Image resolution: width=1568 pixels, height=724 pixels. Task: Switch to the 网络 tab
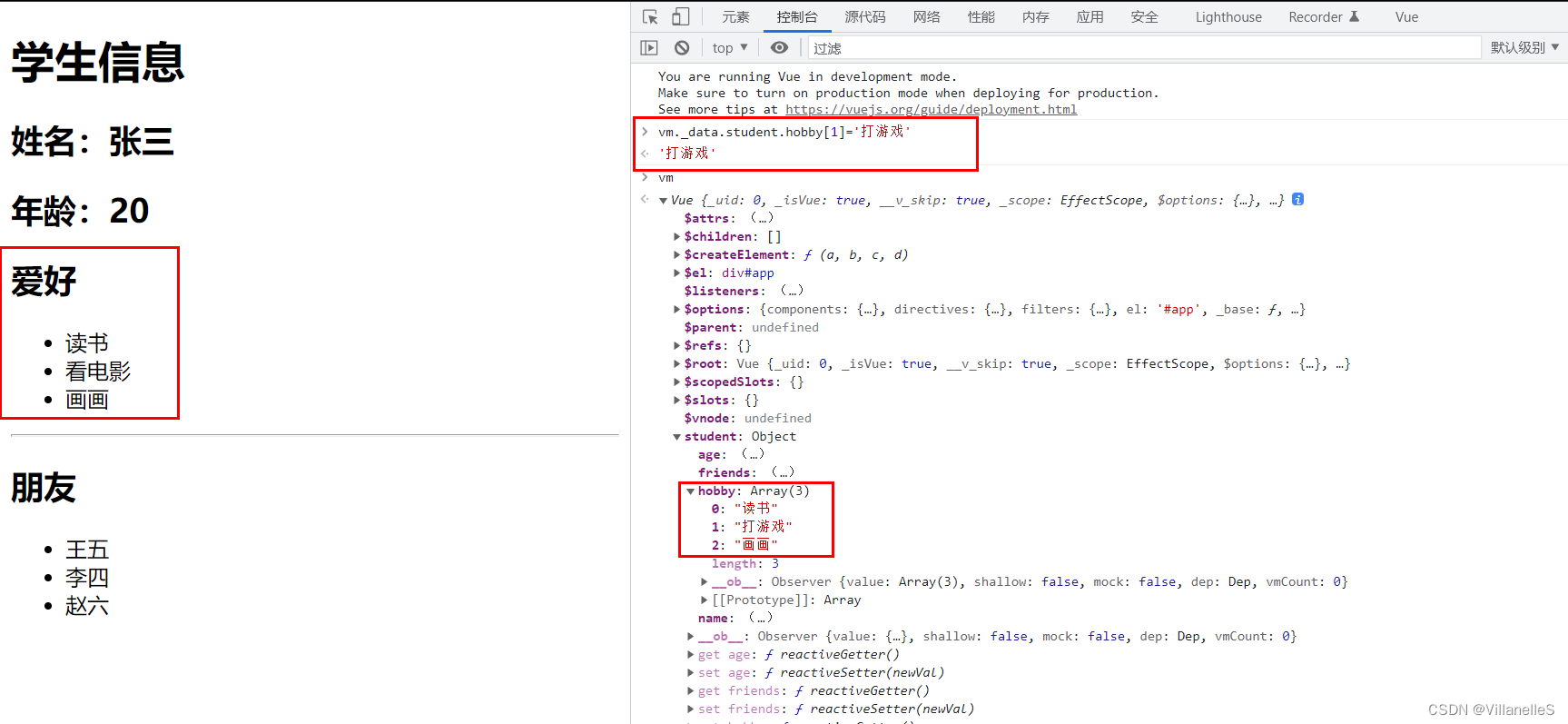(x=927, y=17)
